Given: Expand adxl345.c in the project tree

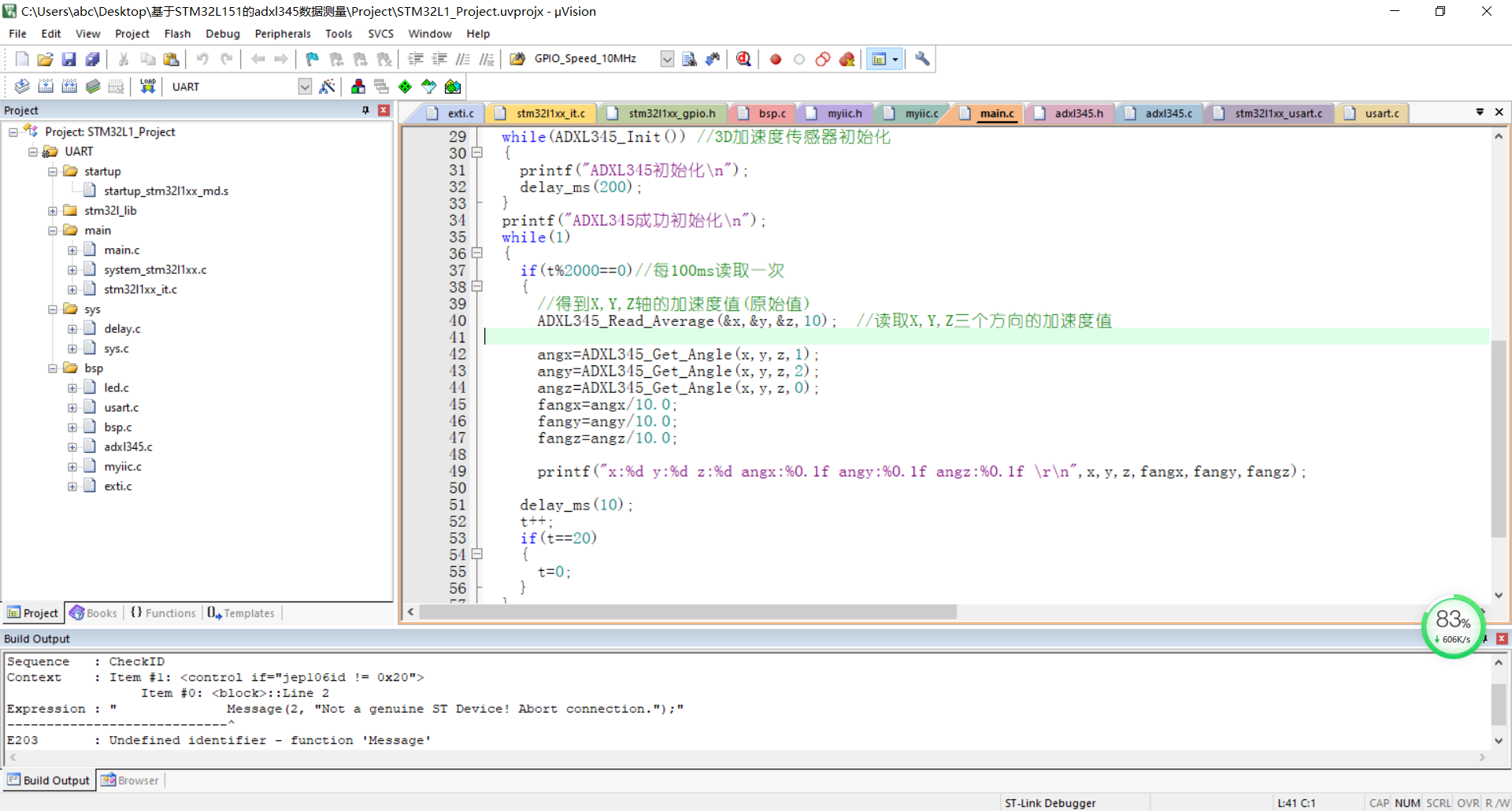Looking at the screenshot, I should coord(72,447).
